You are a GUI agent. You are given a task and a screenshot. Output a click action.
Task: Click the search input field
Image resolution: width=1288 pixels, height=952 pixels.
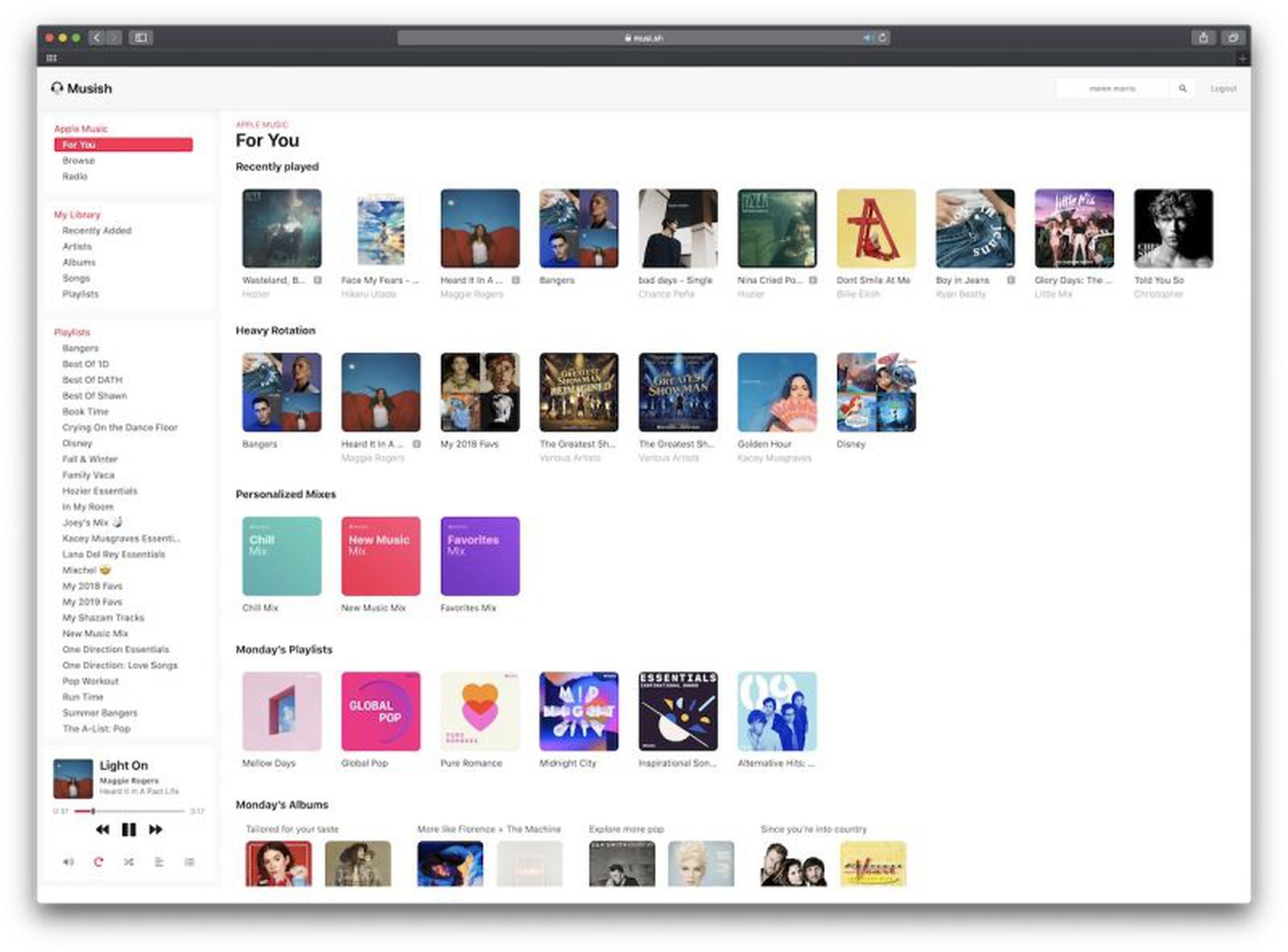coord(1112,89)
